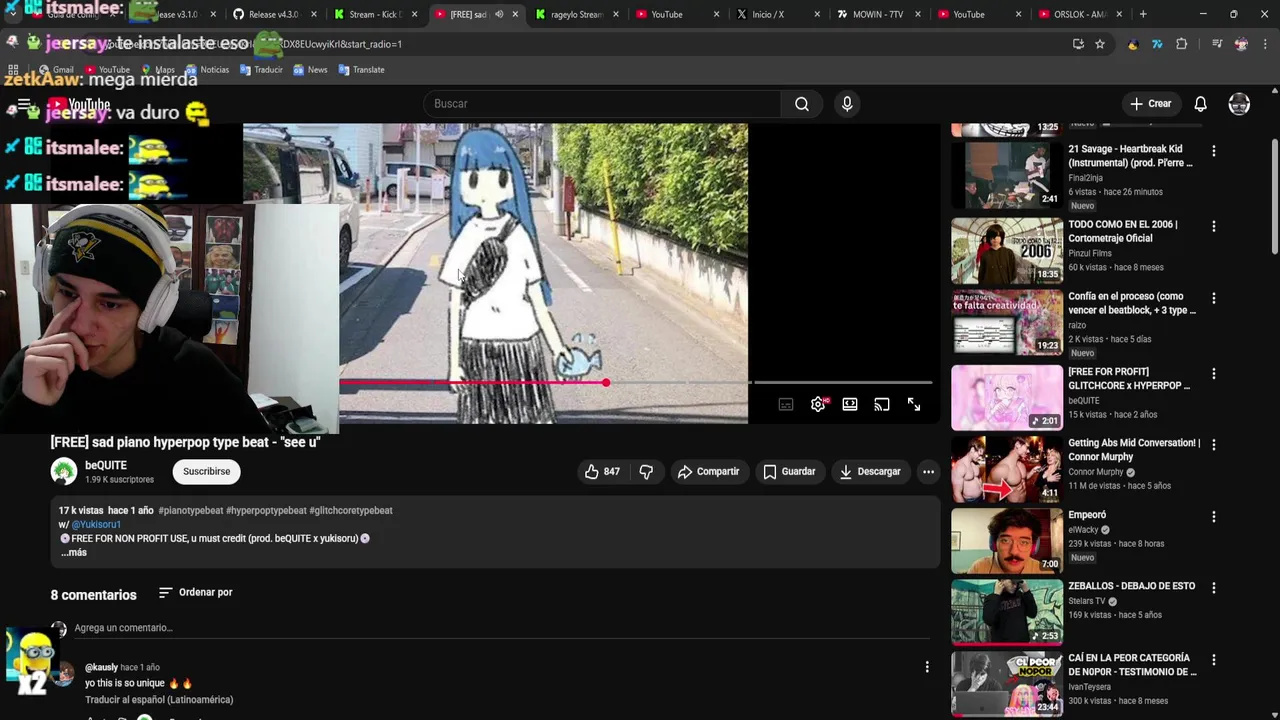Enter fullscreen in the video player

[x=914, y=404]
